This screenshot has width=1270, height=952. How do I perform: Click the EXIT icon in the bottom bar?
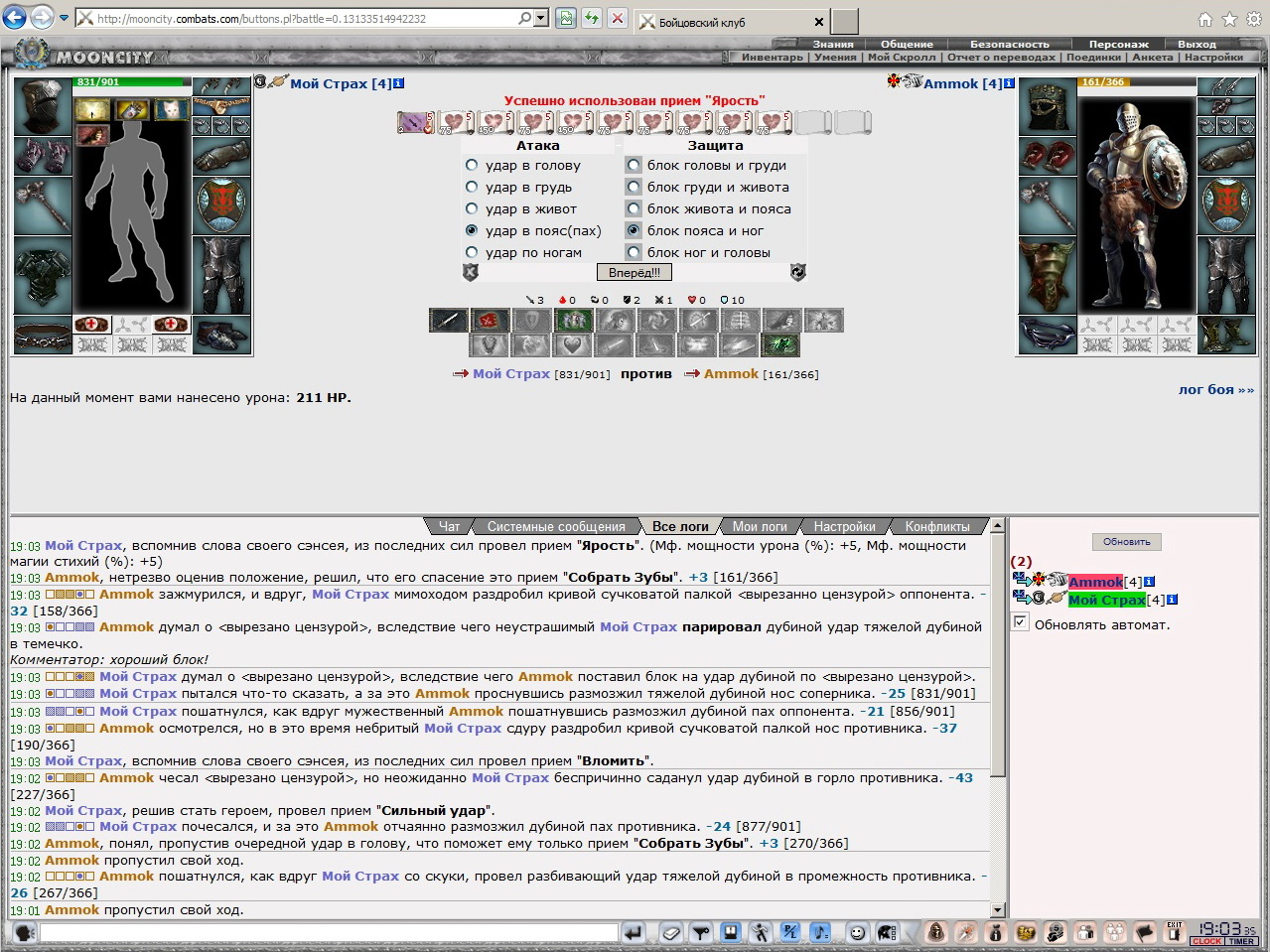pos(1175,932)
